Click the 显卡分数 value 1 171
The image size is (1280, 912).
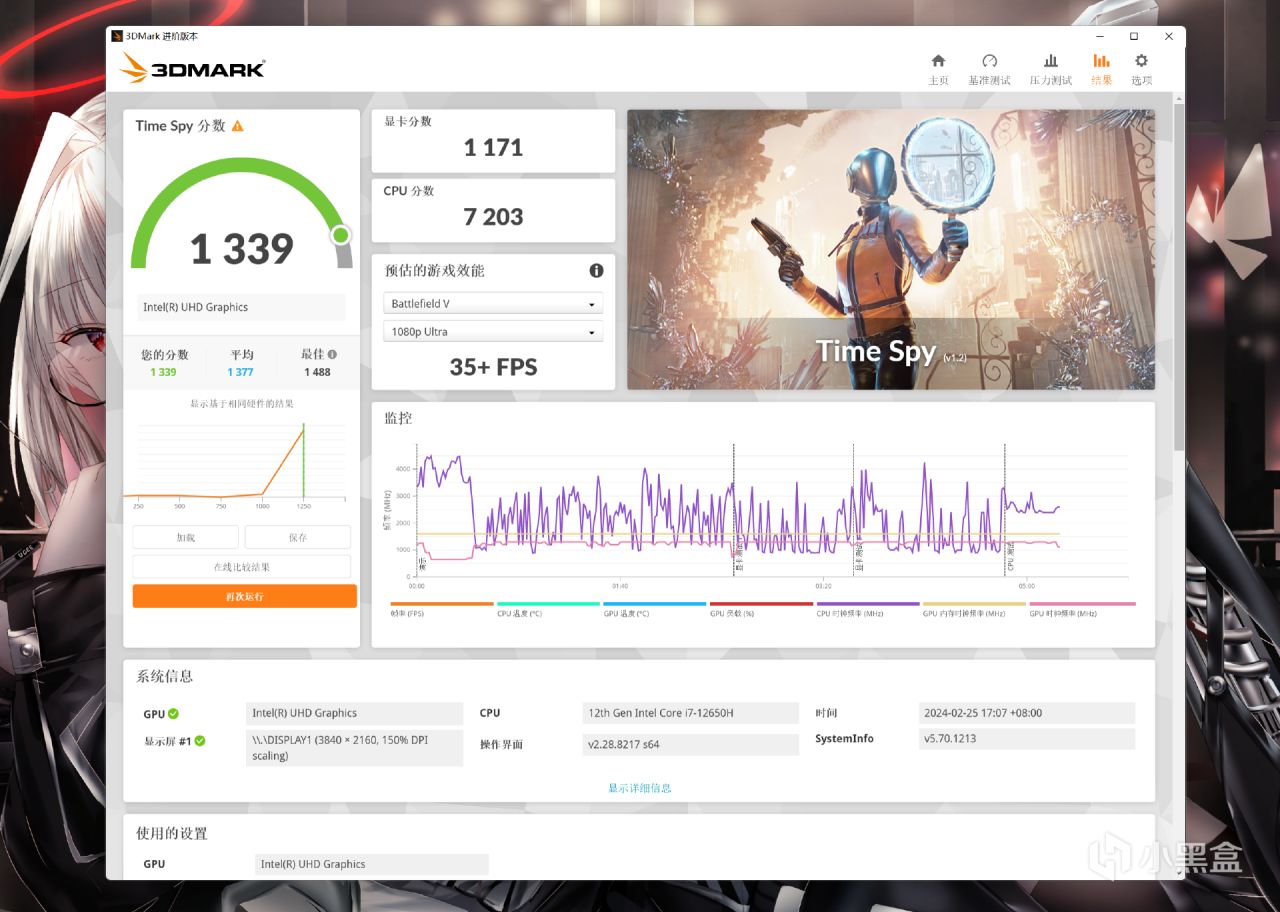point(493,148)
